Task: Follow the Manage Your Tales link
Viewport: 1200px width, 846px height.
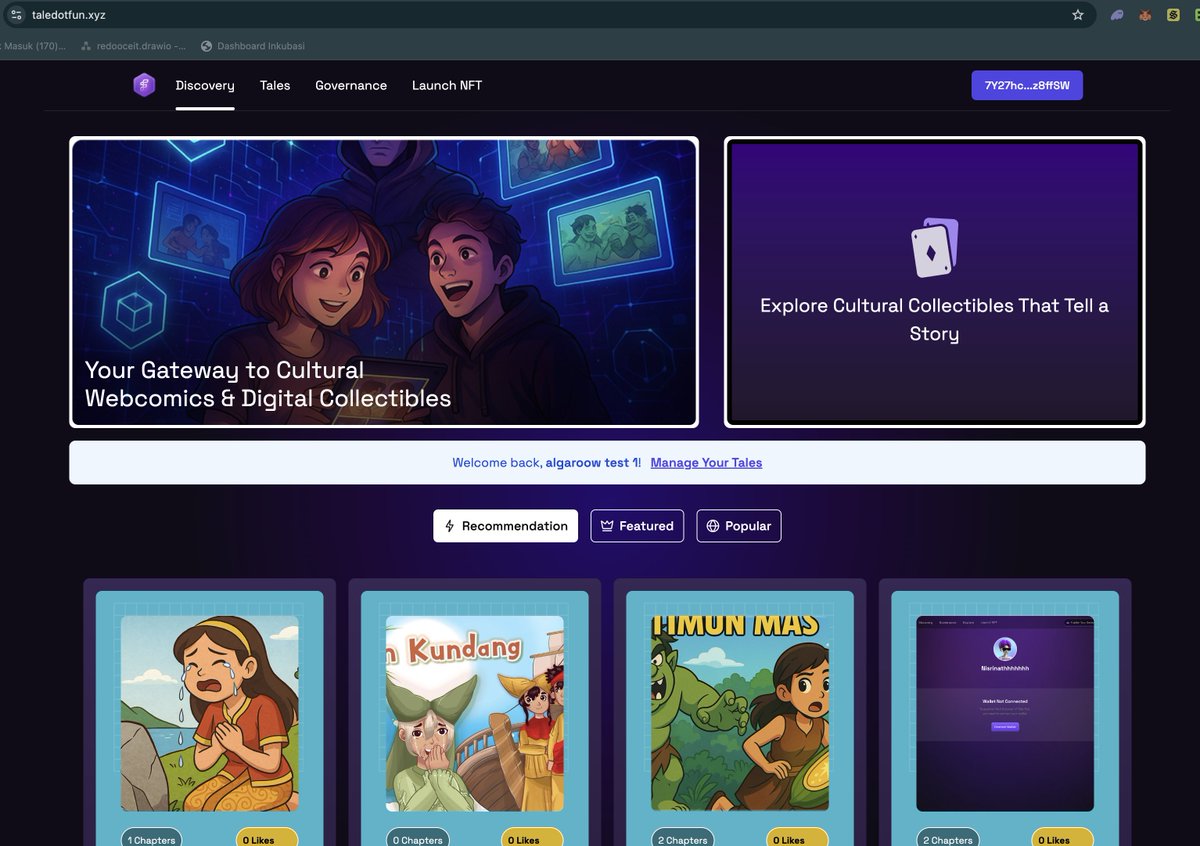Action: tap(706, 463)
